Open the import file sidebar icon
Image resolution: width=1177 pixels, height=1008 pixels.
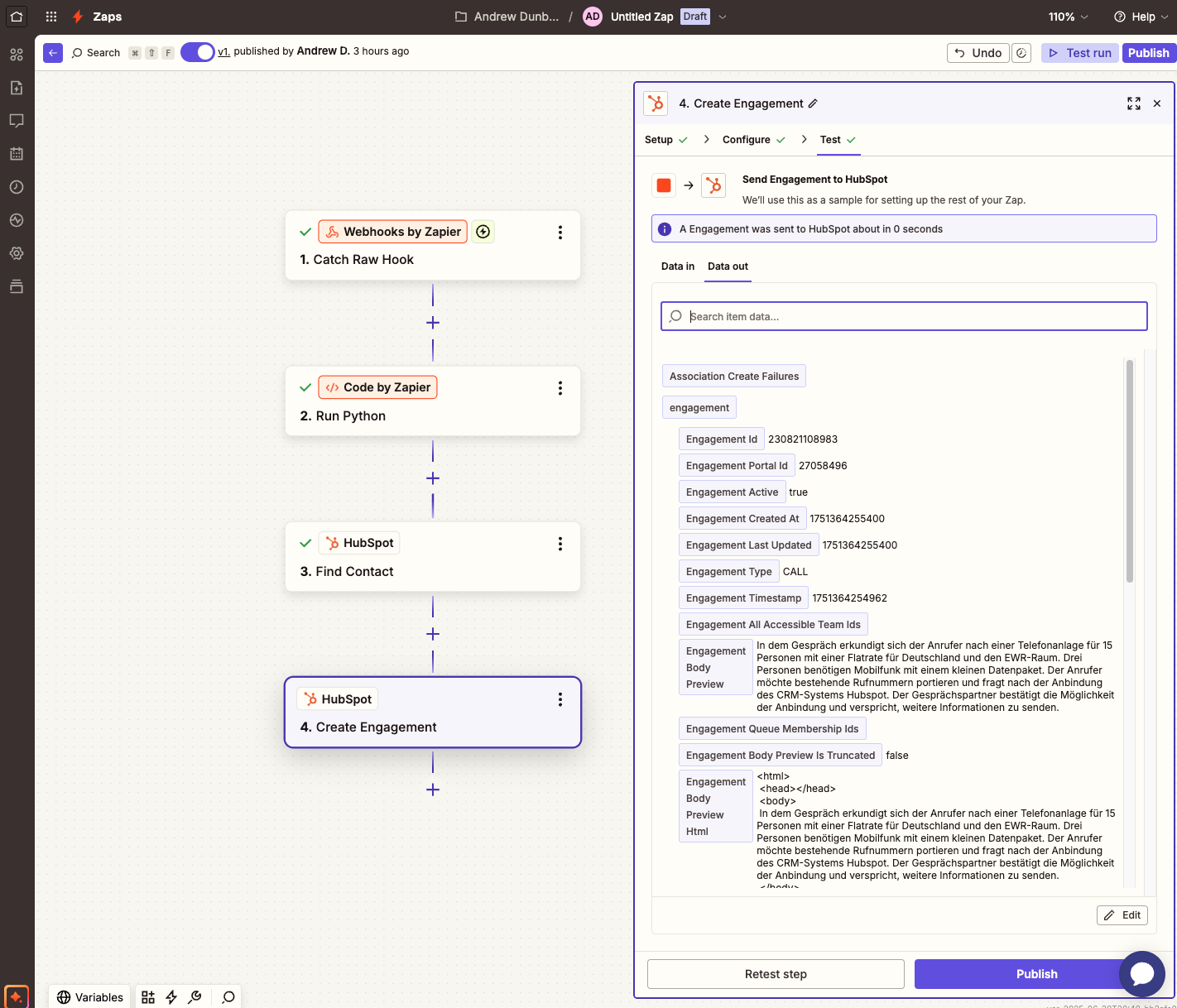click(x=17, y=88)
